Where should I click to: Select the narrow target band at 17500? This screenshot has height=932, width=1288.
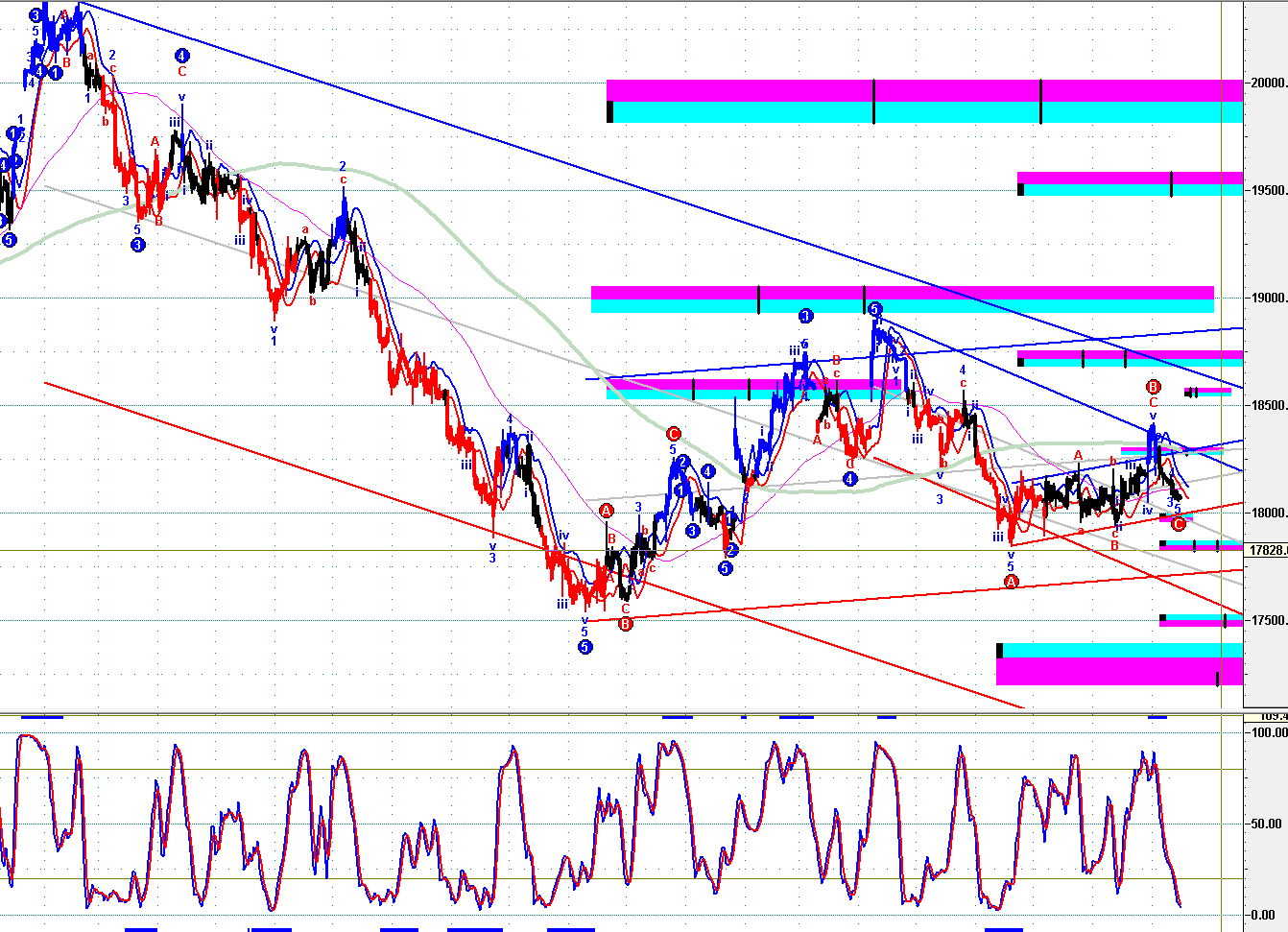(x=1201, y=620)
